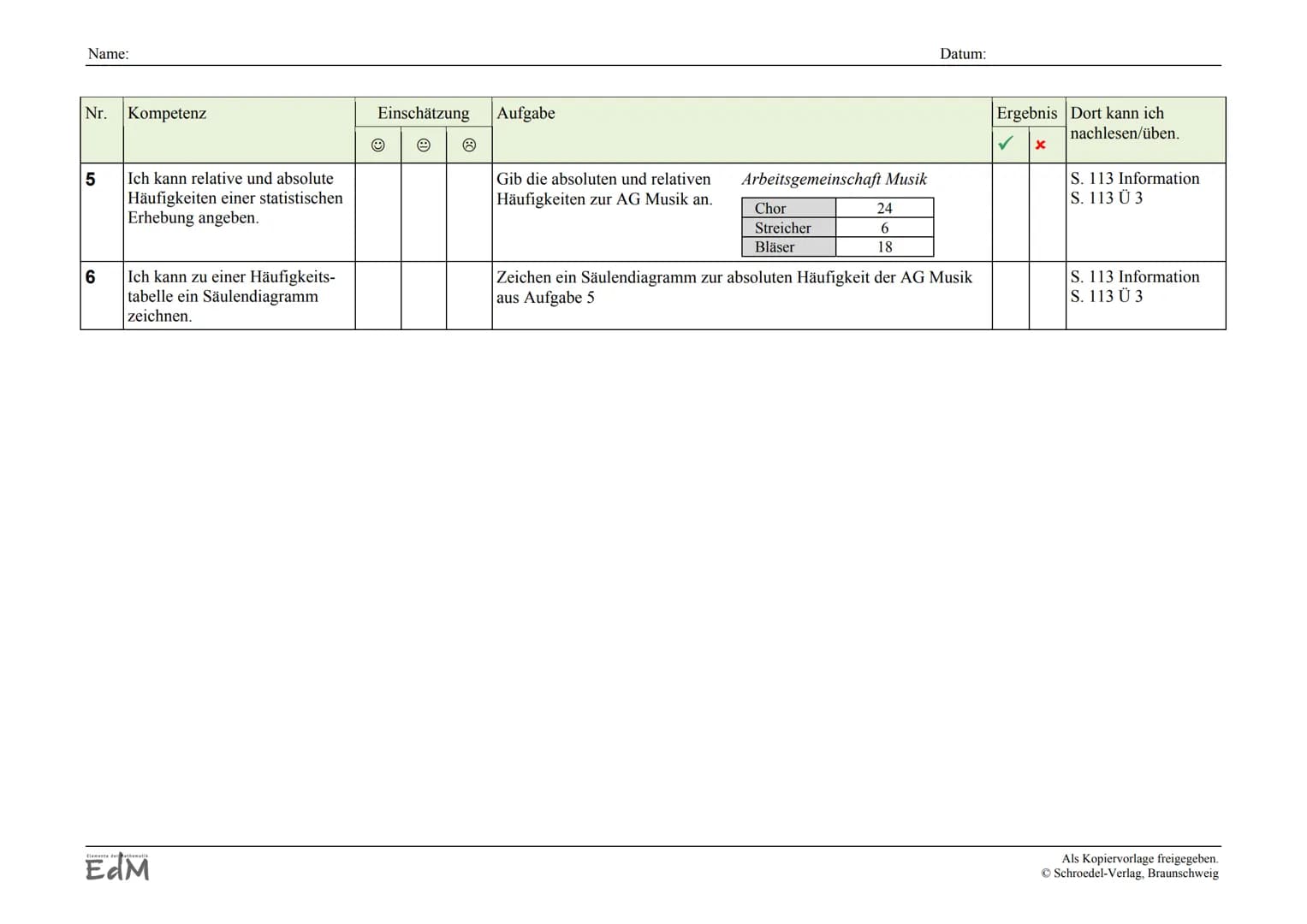Click the EdM logo in the footer
Image resolution: width=1307 pixels, height=924 pixels.
[117, 867]
